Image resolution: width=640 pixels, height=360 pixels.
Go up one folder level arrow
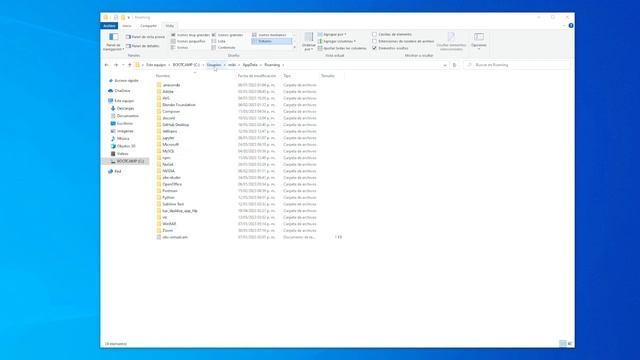pos(130,65)
